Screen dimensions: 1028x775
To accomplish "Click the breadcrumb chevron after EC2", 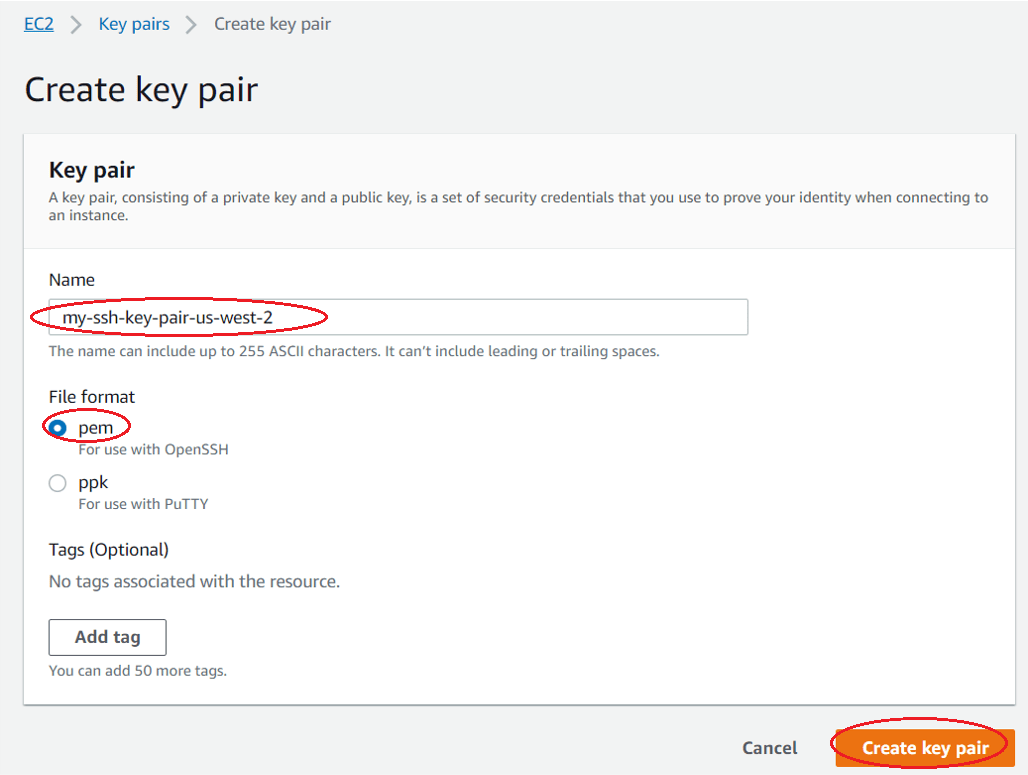I will click(76, 25).
